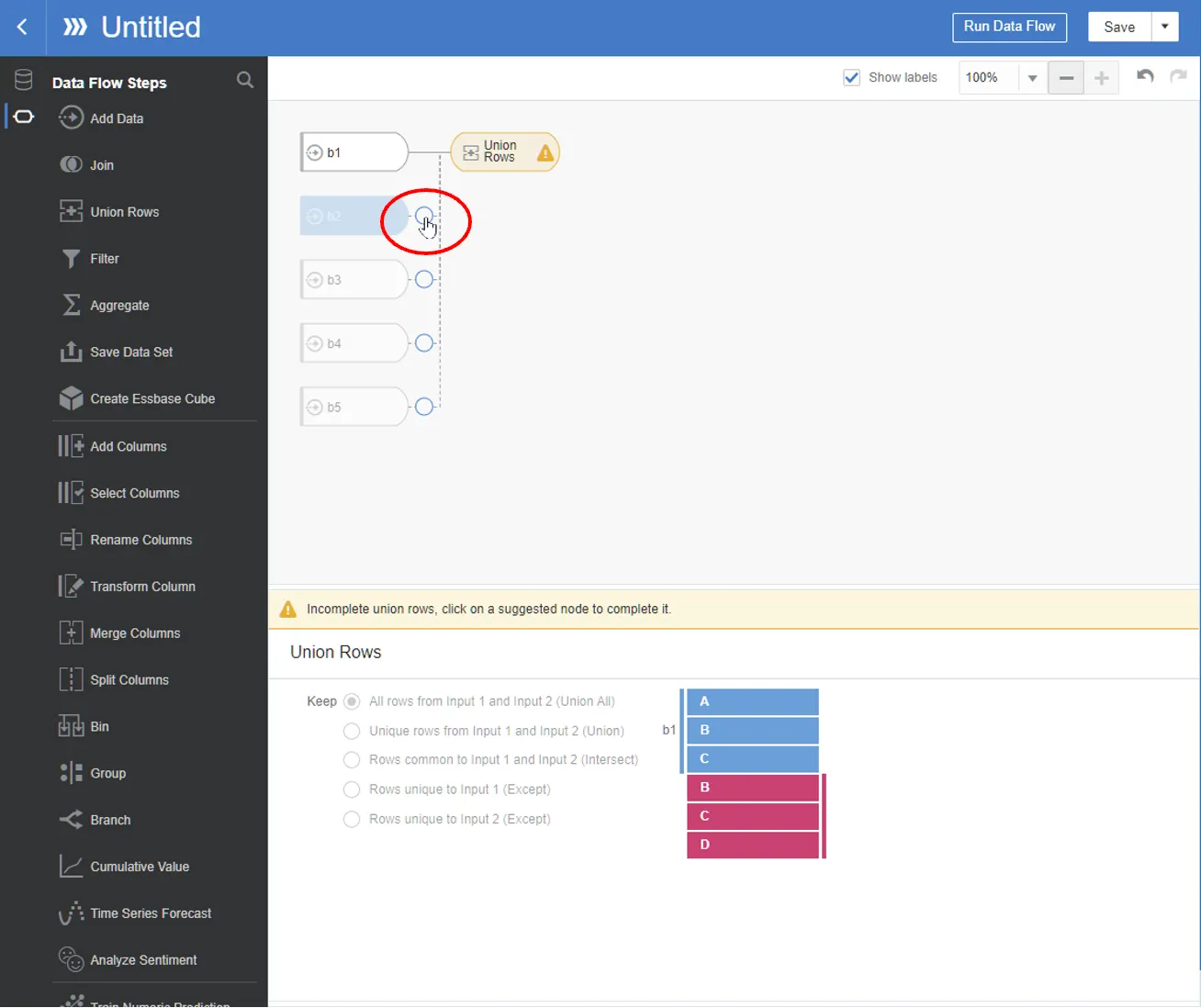Choose the Join step
This screenshot has height=1008, width=1201.
[x=87, y=165]
